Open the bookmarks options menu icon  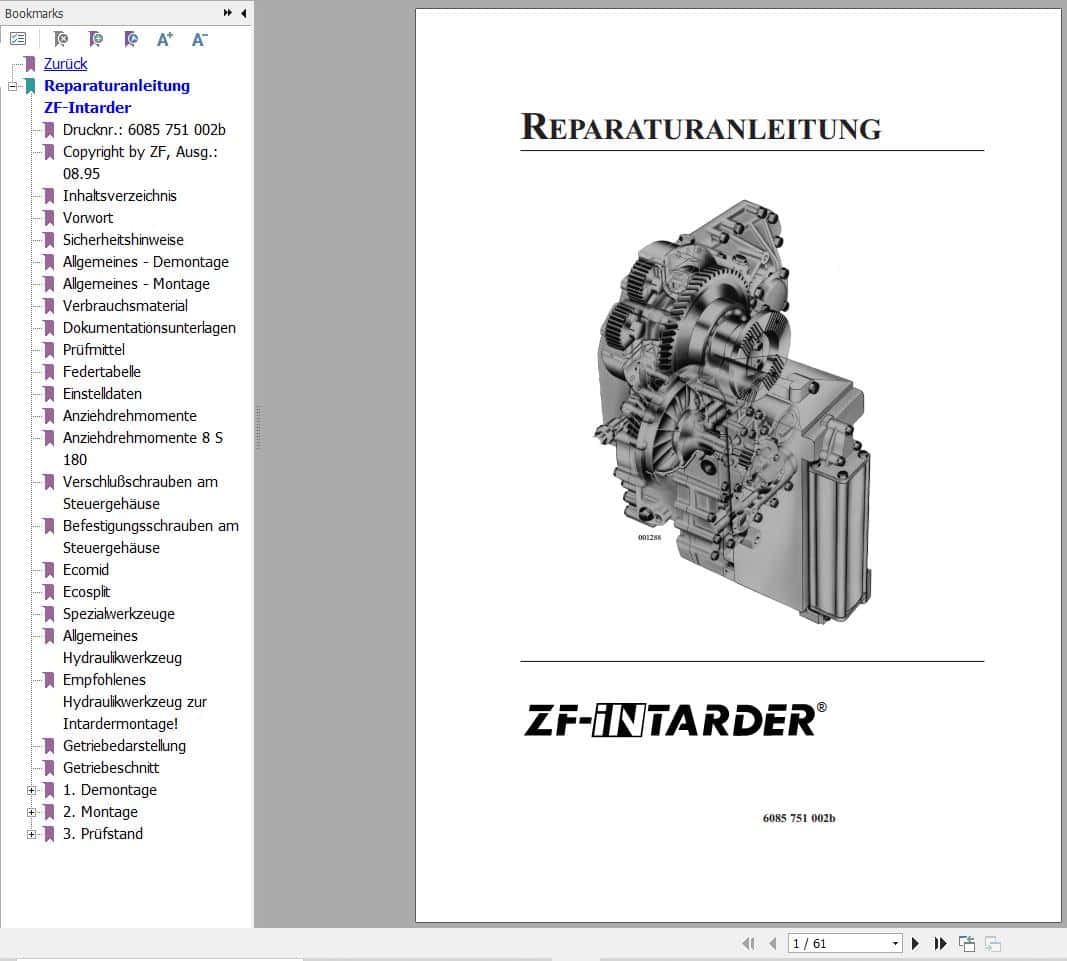pos(18,39)
